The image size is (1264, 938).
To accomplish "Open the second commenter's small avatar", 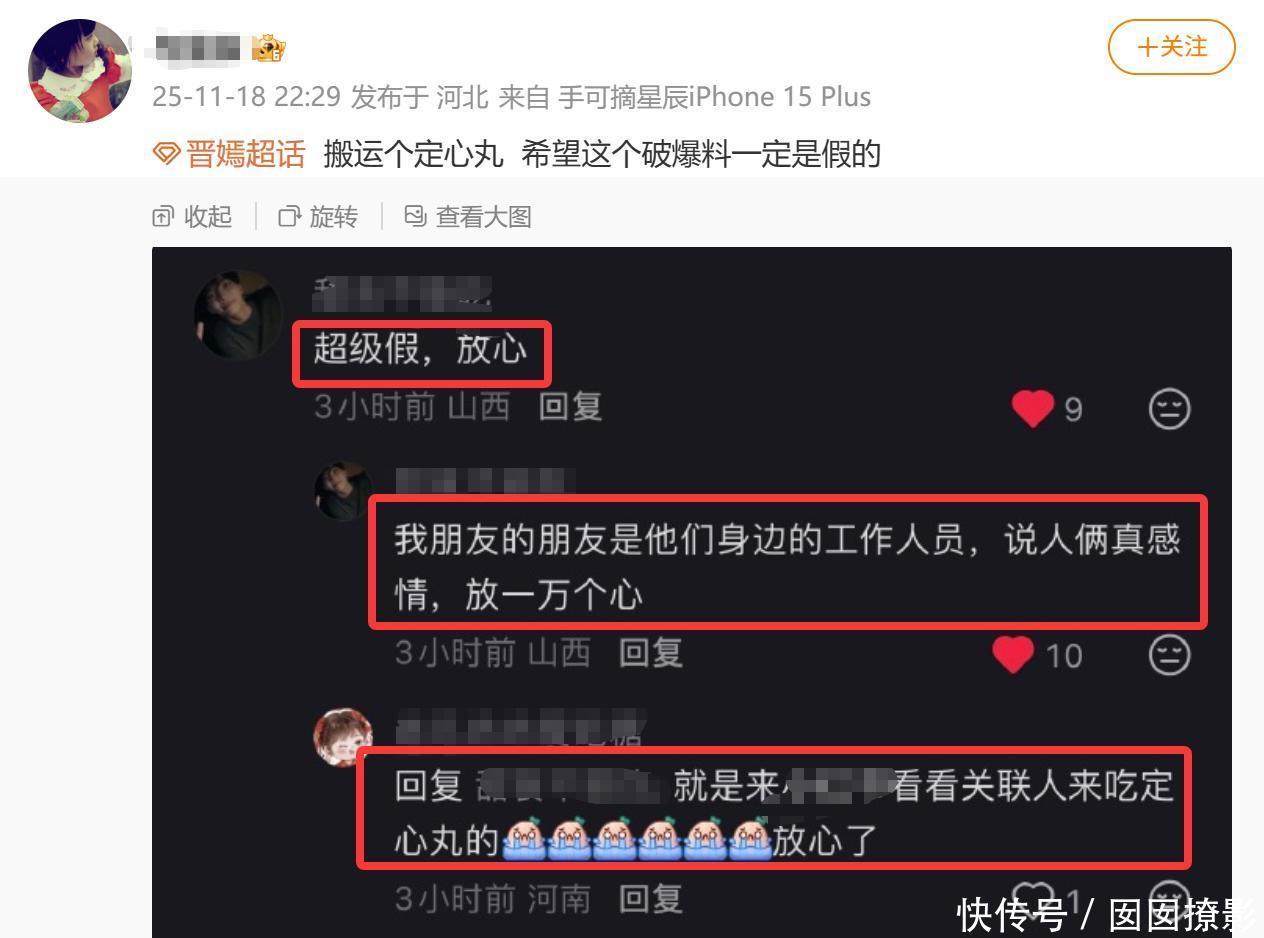I will 344,490.
